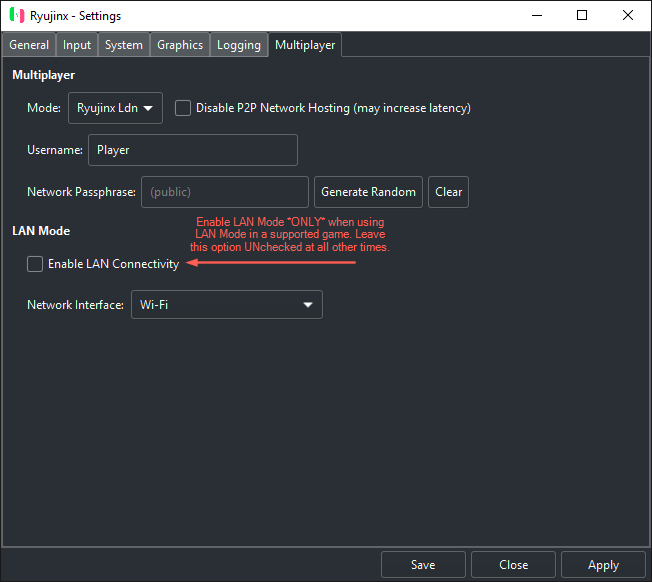Open the Mode dropdown showing Ryujinx Ldn
The height and width of the screenshot is (582, 652).
click(115, 108)
